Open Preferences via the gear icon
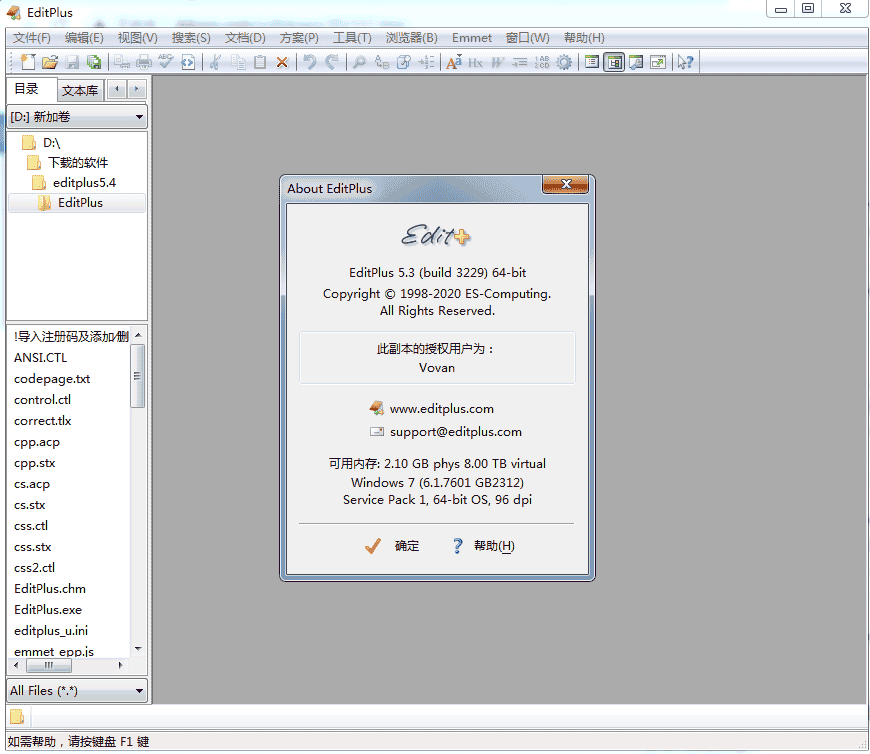This screenshot has width=870, height=754. [565, 62]
